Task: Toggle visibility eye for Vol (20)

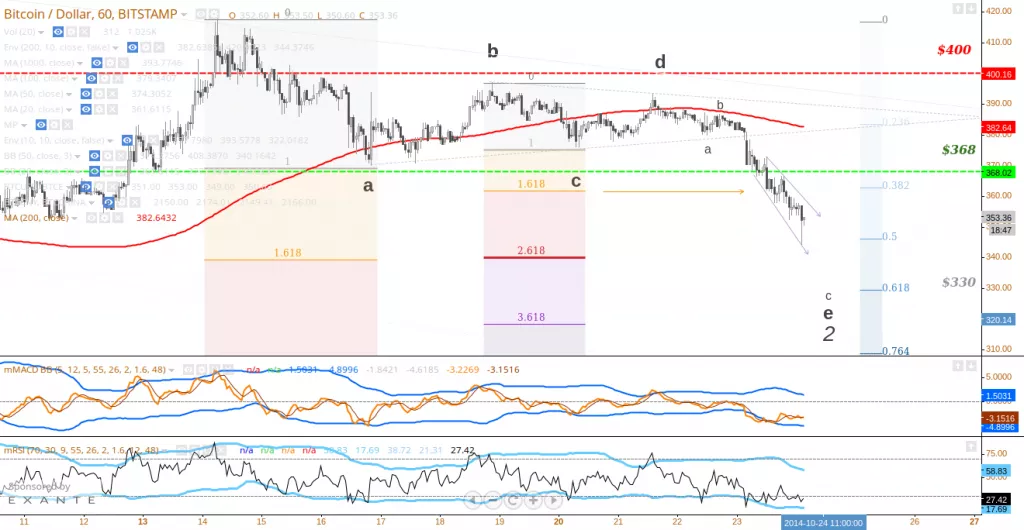Action: pyautogui.click(x=59, y=32)
